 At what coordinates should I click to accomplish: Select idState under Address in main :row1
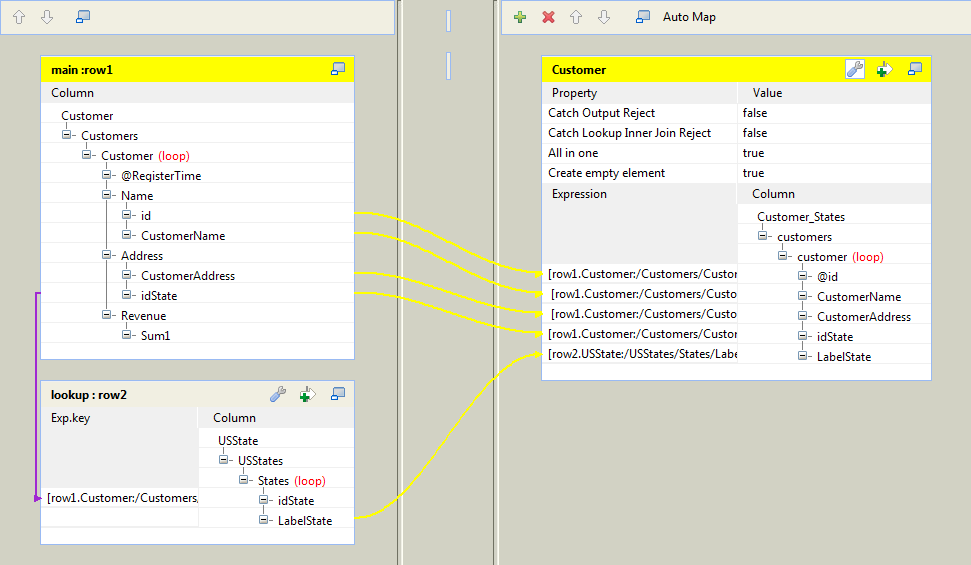pyautogui.click(x=159, y=296)
